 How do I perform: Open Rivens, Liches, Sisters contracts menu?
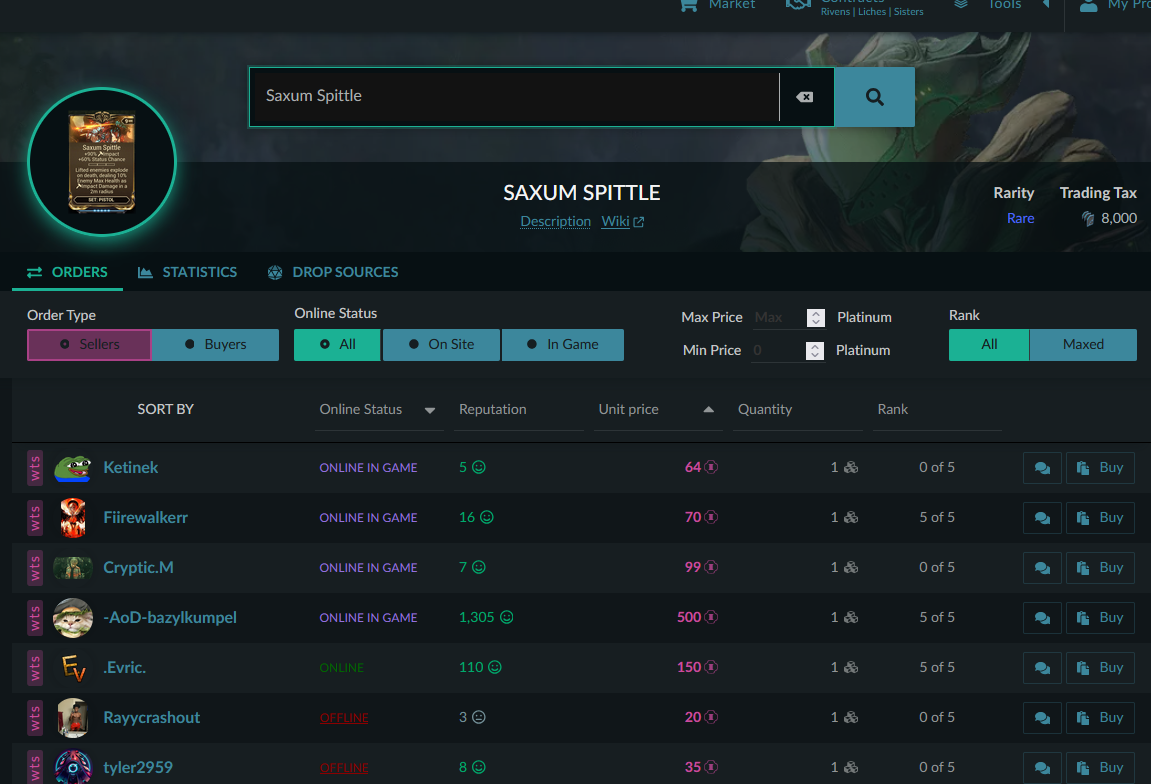point(855,7)
